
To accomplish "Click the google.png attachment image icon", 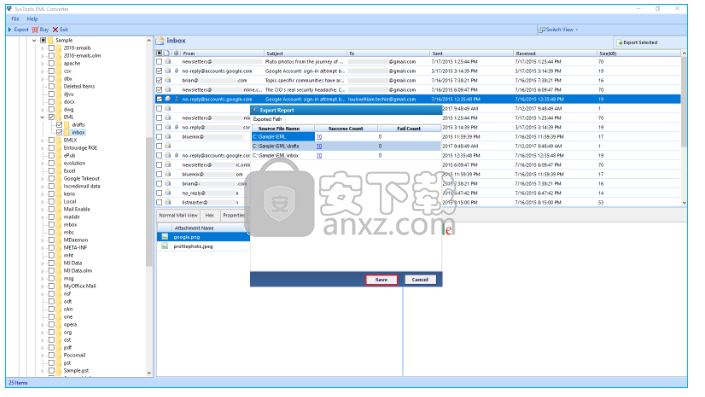I will point(165,237).
